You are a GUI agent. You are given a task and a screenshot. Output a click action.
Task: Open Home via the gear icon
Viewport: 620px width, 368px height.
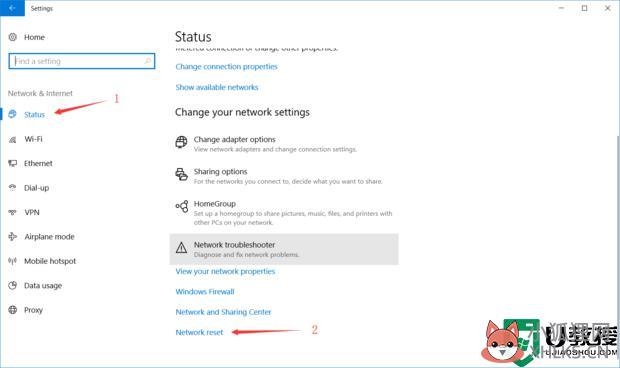point(13,37)
